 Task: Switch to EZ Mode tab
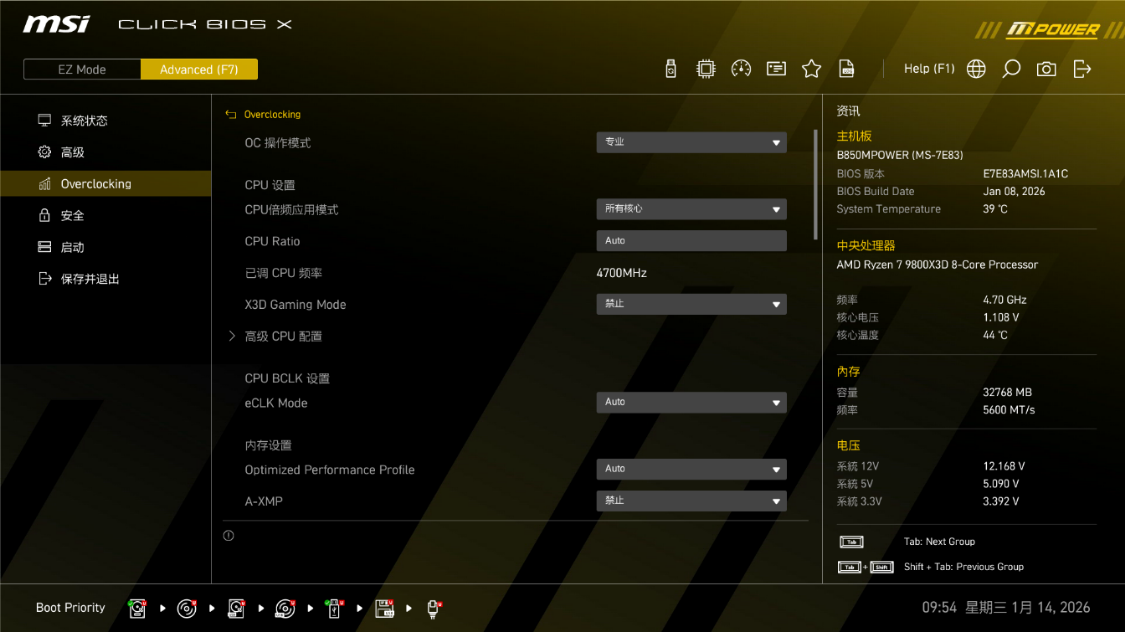pos(82,70)
